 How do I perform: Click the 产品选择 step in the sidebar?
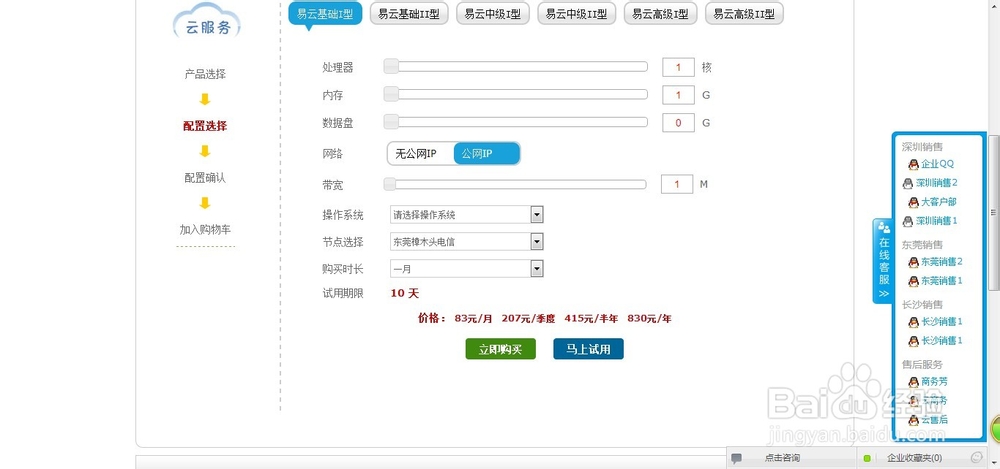[x=205, y=74]
